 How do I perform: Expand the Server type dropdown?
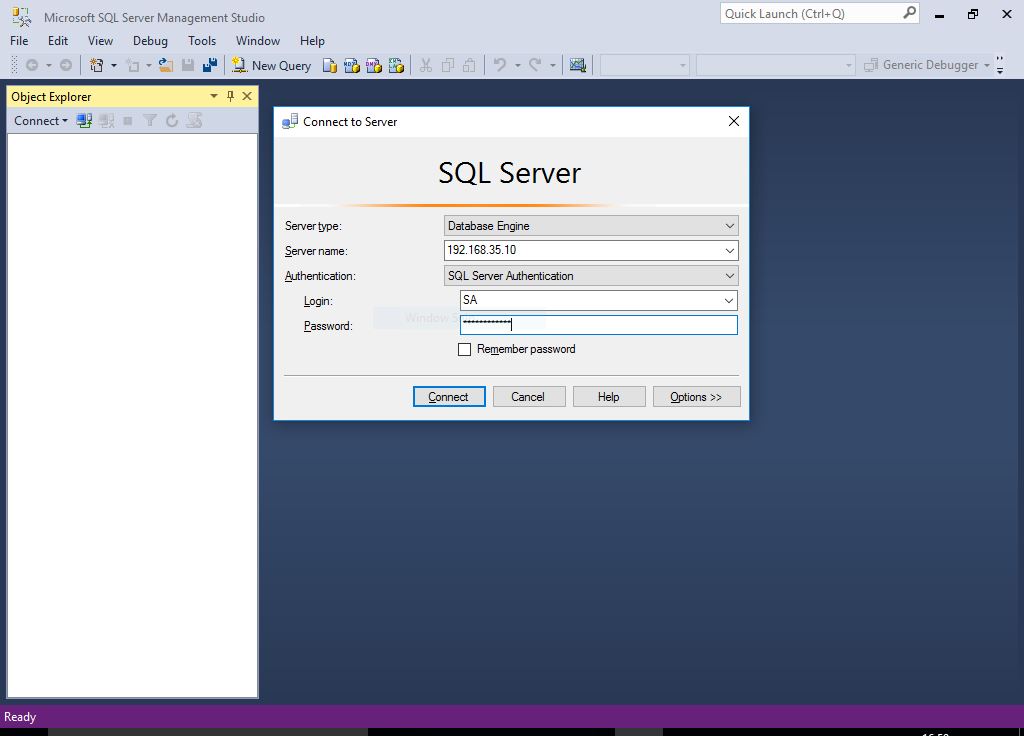[729, 226]
